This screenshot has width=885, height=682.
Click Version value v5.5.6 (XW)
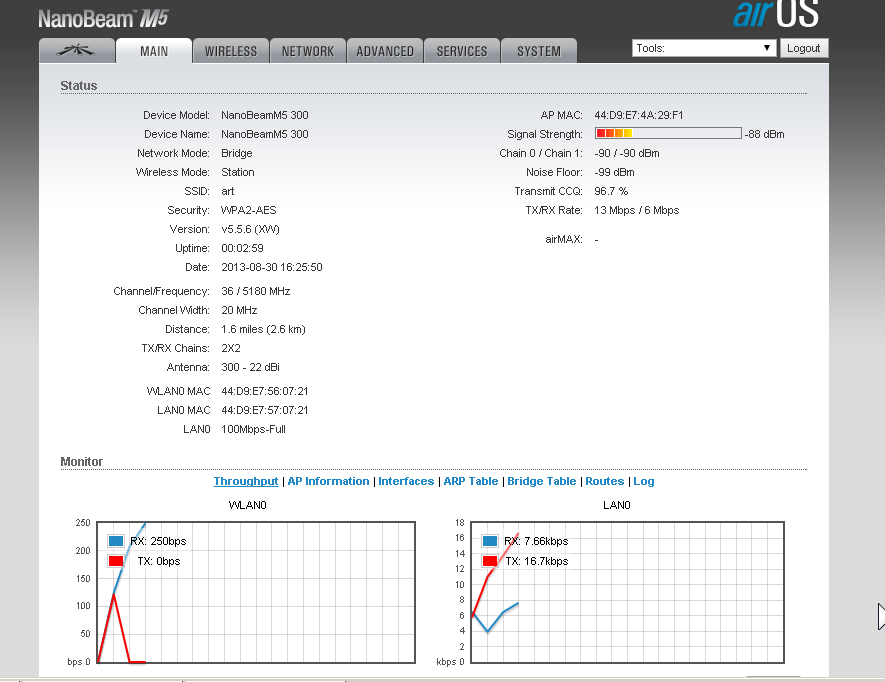pos(250,229)
